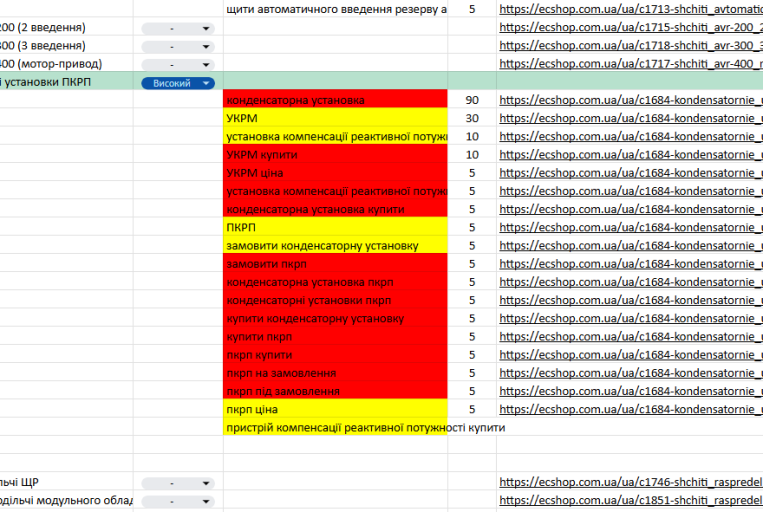Select the 'конденсаторна установка купити' cell
This screenshot has height=512, width=763.
click(335, 209)
